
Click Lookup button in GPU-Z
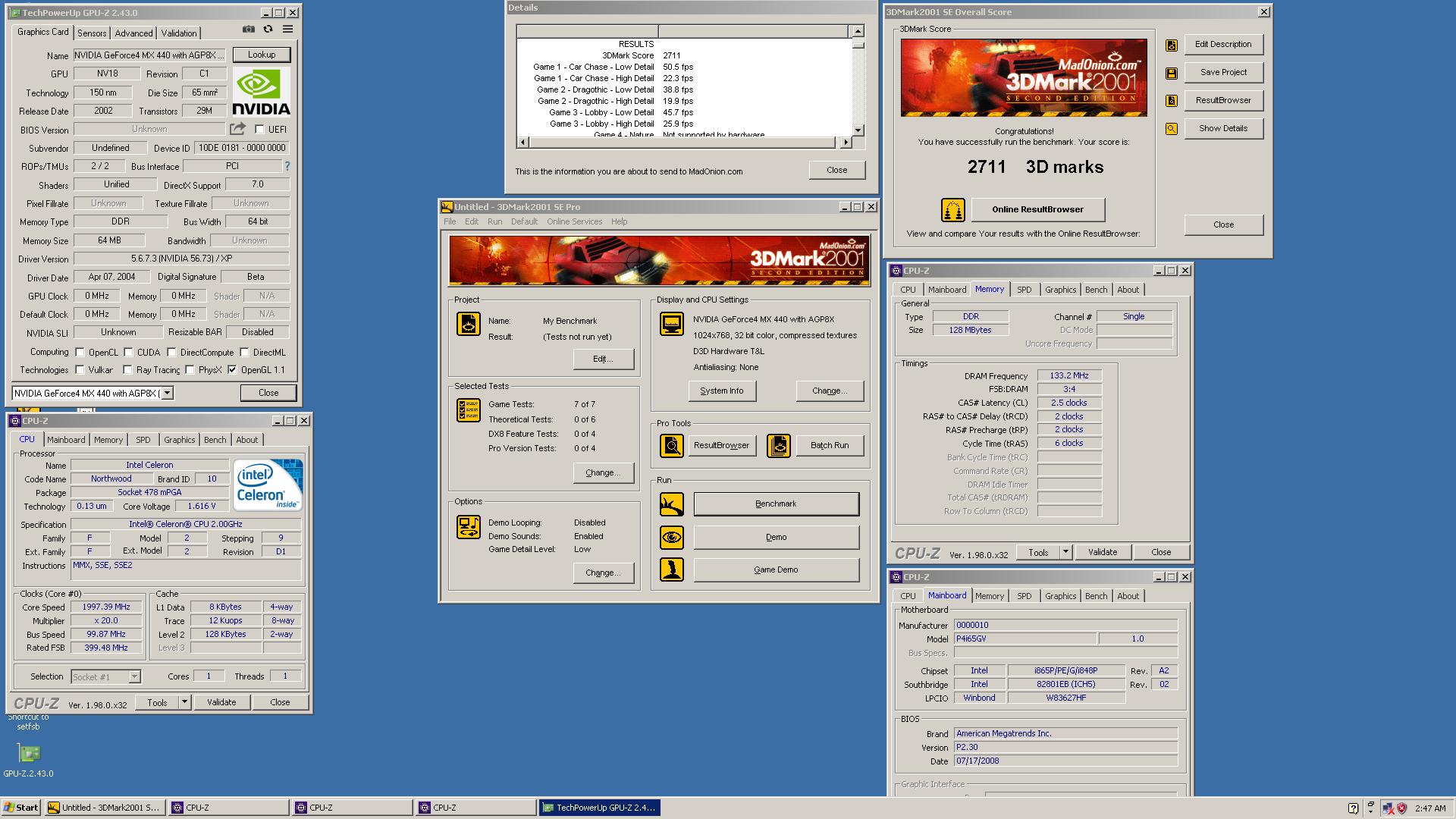[262, 55]
